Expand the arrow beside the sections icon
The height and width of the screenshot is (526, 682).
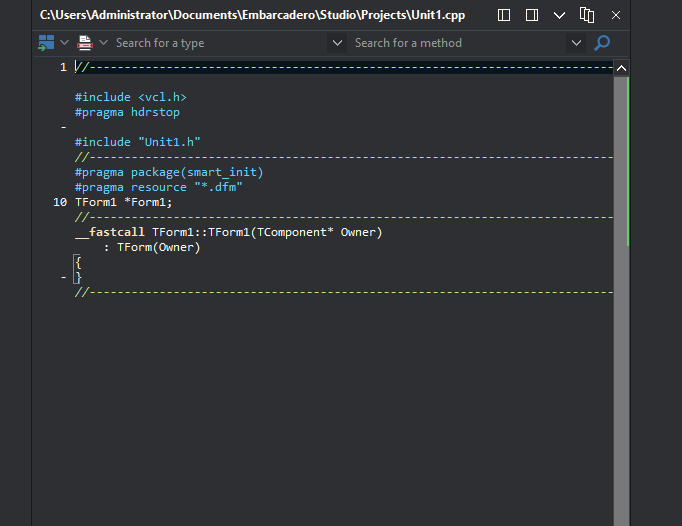64,43
